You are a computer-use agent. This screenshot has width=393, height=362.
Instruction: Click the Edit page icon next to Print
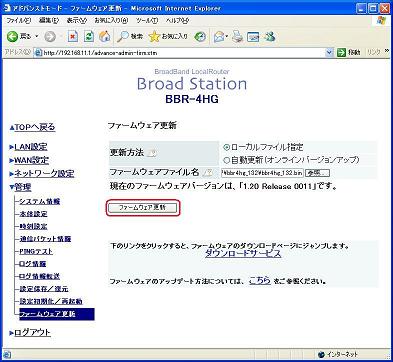coord(253,37)
